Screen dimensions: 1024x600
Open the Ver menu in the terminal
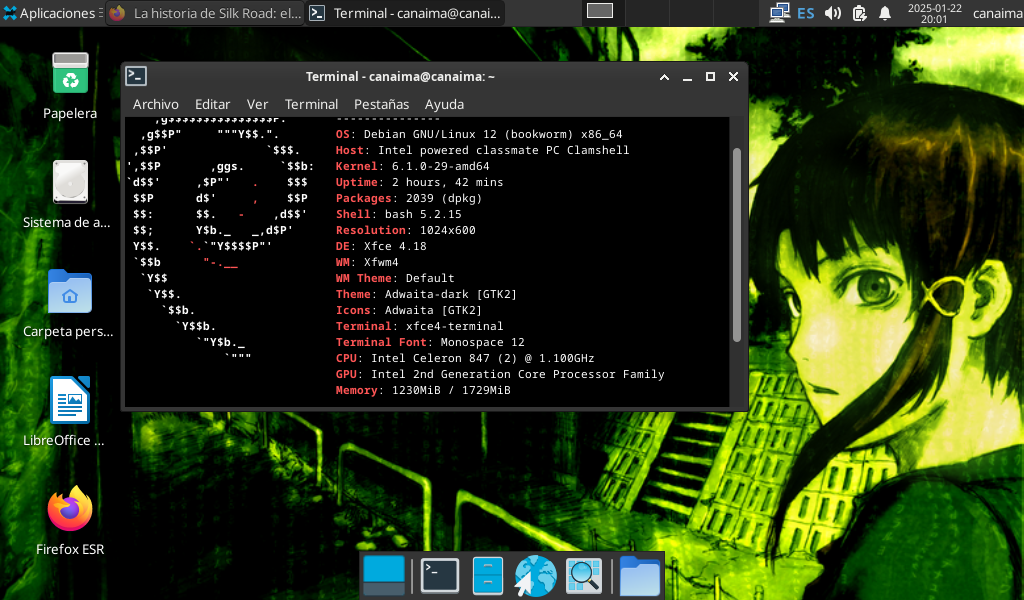pyautogui.click(x=257, y=104)
